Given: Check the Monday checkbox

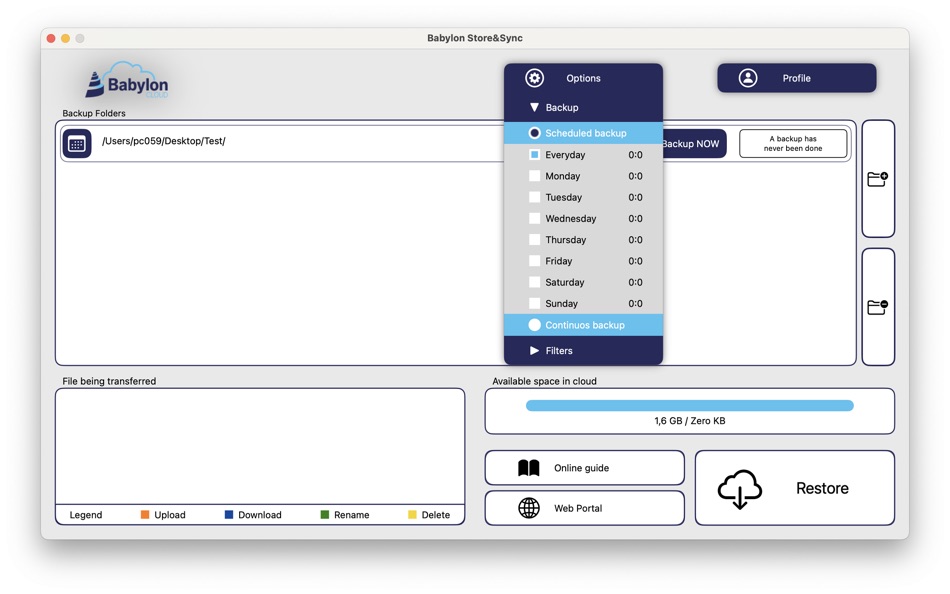Looking at the screenshot, I should coord(534,176).
